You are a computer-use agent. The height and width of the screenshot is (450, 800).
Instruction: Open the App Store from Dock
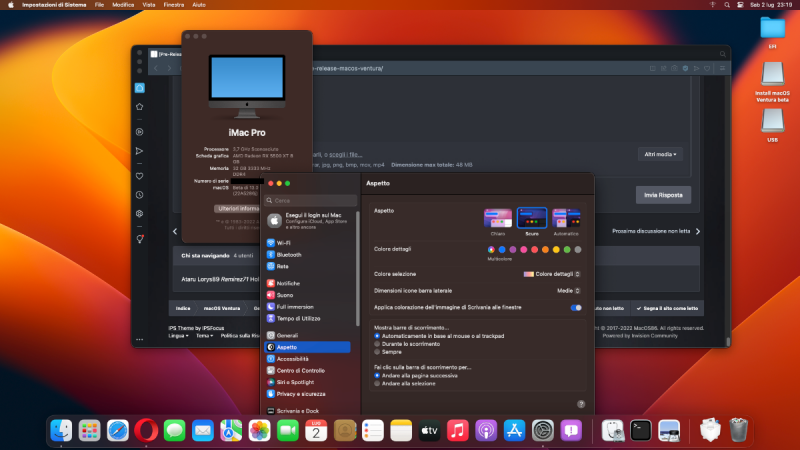click(515, 430)
